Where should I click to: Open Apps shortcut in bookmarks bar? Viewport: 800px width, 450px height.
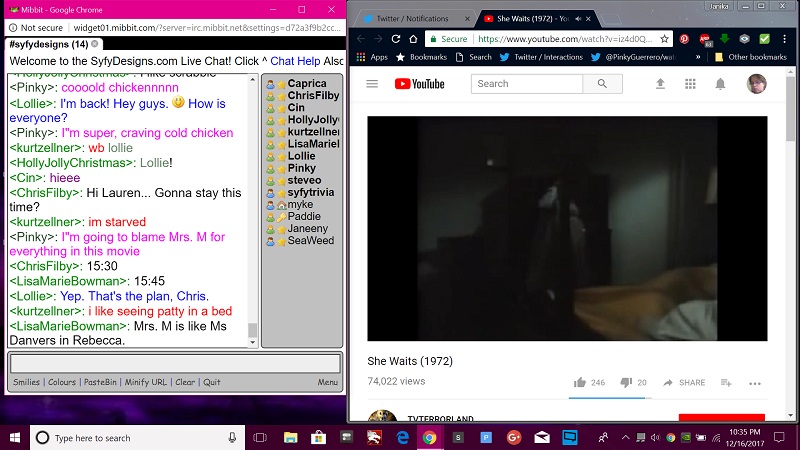(x=372, y=57)
